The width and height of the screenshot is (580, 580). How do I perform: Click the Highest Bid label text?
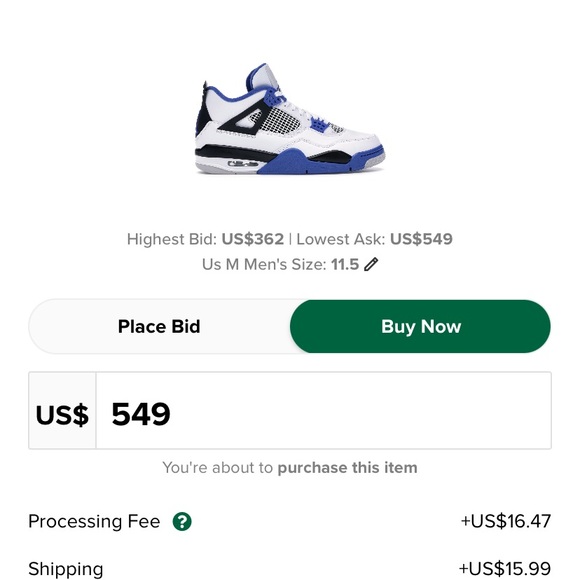click(x=172, y=239)
